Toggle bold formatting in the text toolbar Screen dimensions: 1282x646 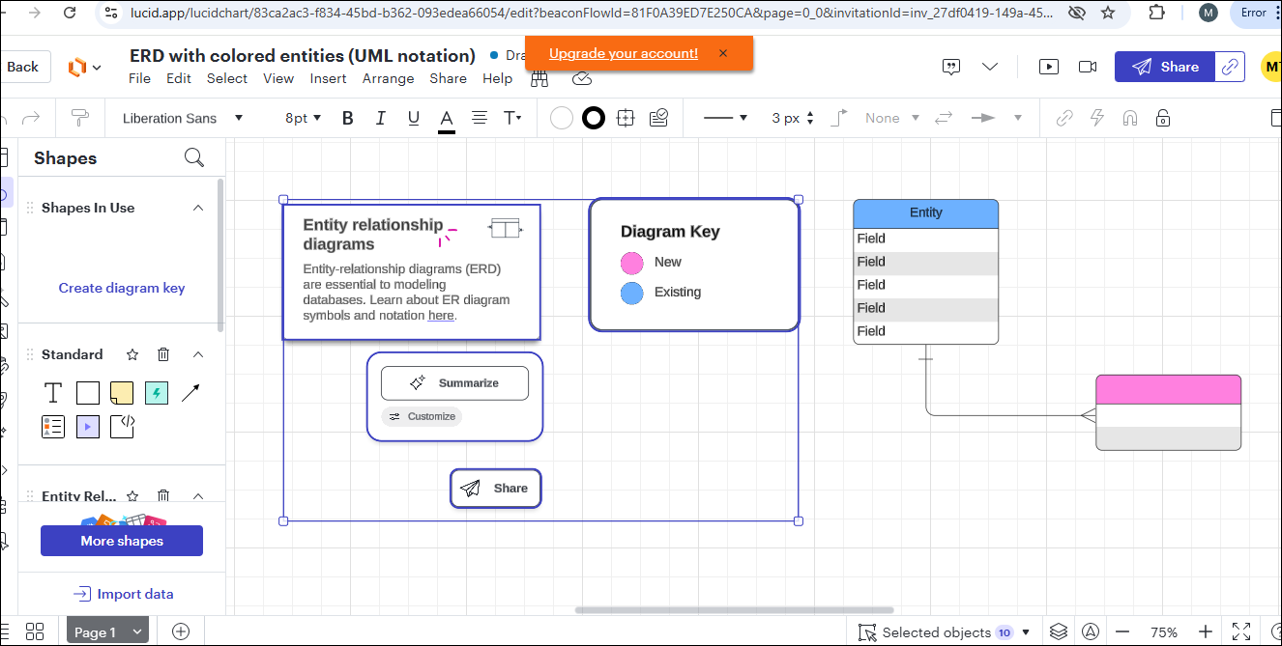click(347, 117)
